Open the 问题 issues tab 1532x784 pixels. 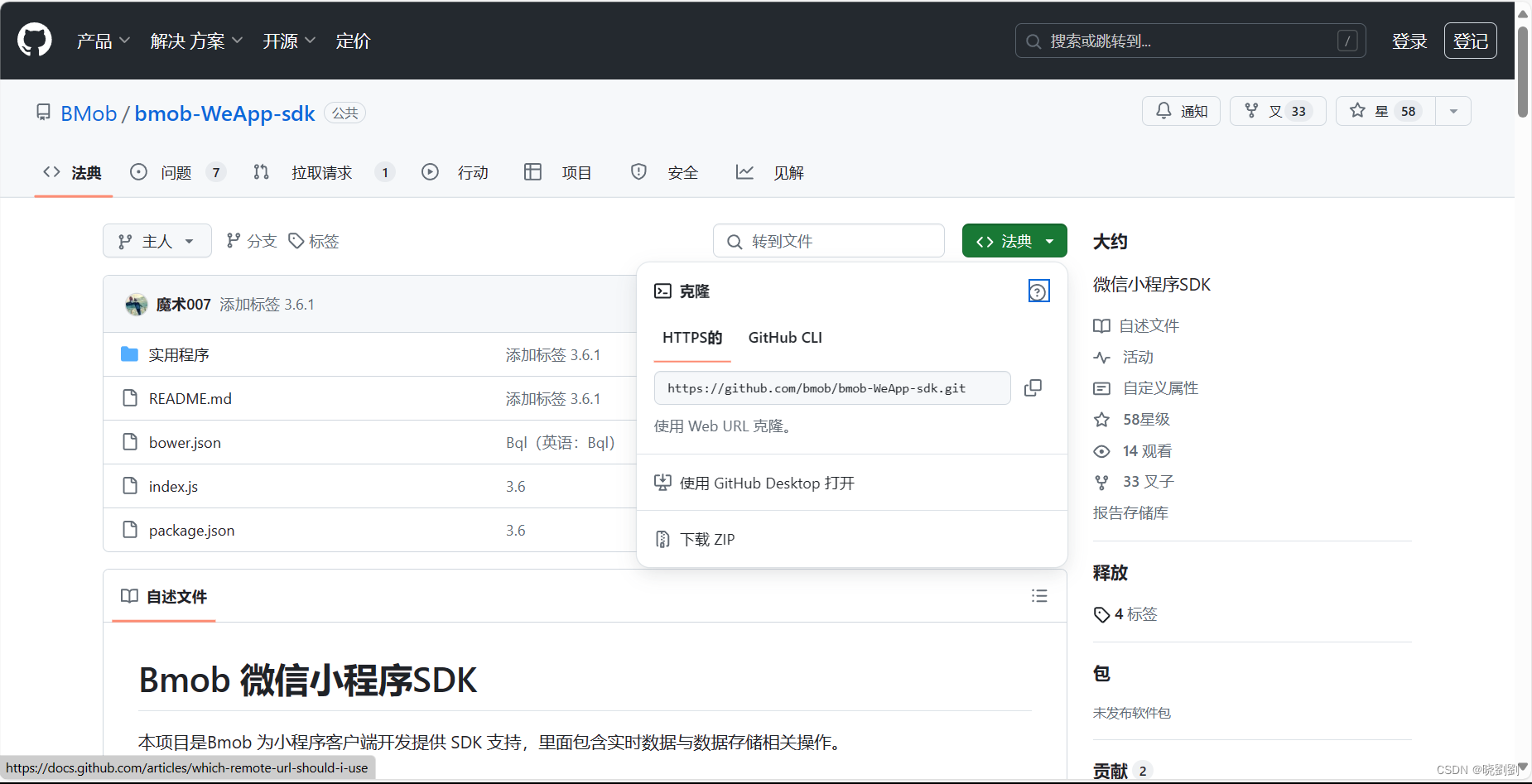click(x=176, y=172)
